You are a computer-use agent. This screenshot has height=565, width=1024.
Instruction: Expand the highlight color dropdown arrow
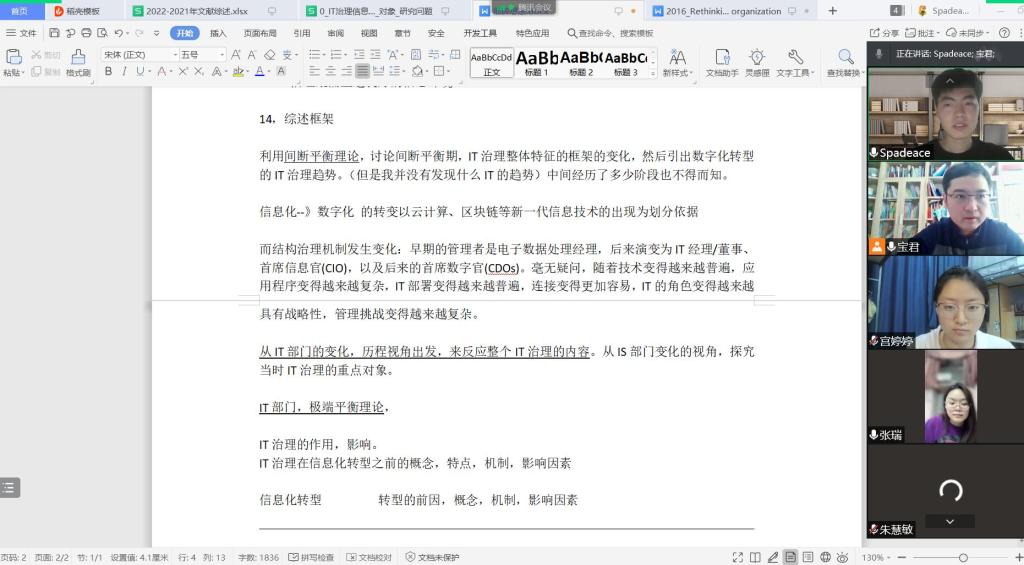tap(248, 72)
